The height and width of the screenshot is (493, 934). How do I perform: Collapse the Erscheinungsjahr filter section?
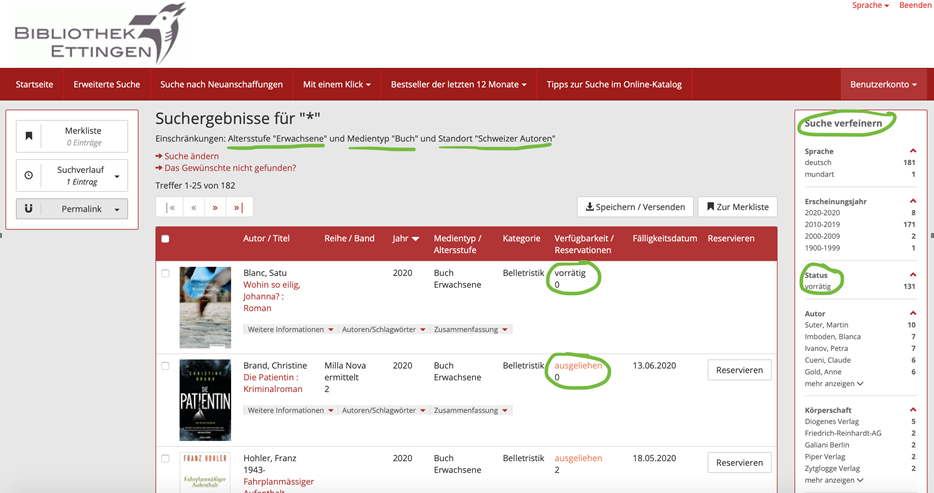(x=912, y=201)
